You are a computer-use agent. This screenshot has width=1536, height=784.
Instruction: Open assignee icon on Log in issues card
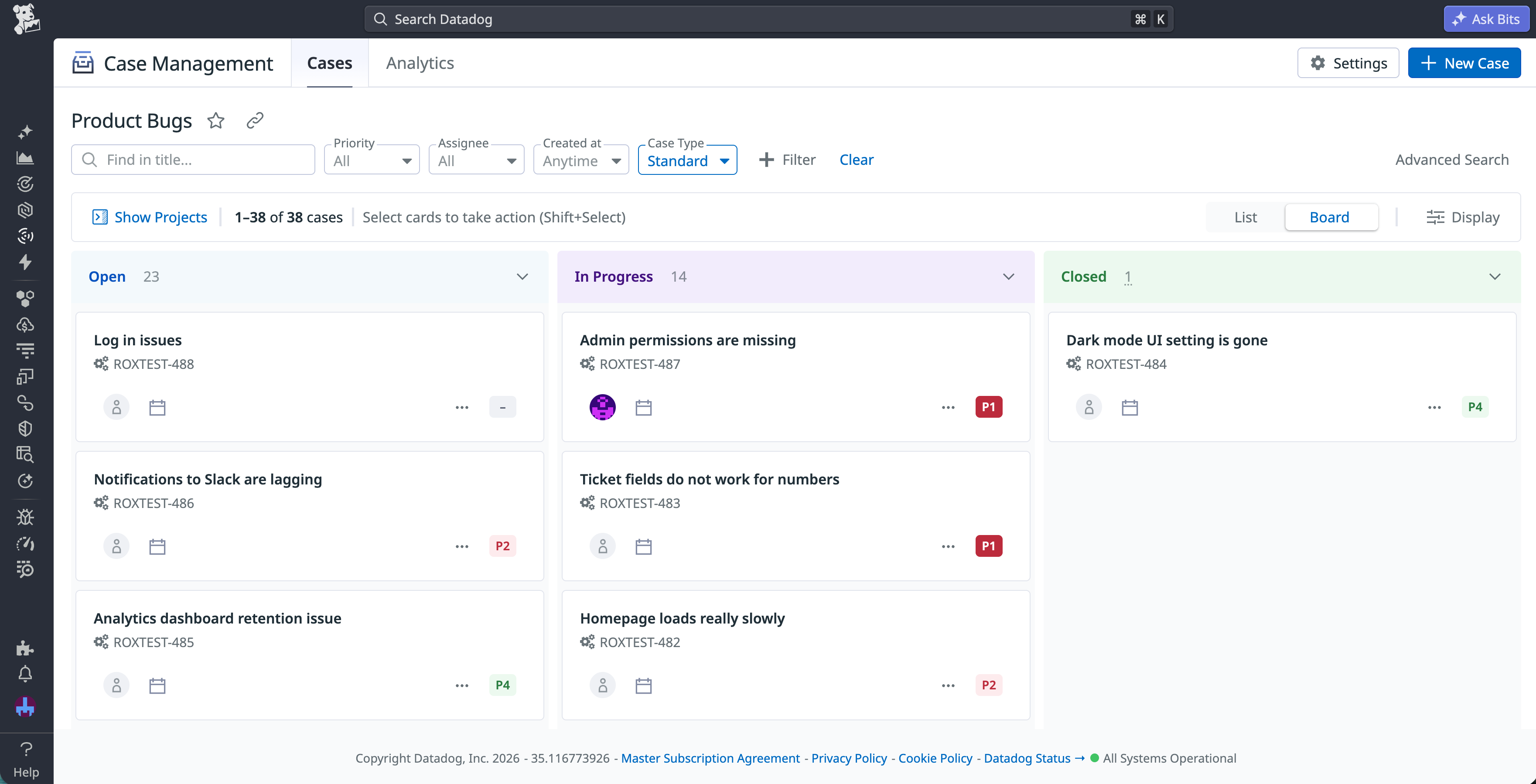pyautogui.click(x=116, y=407)
